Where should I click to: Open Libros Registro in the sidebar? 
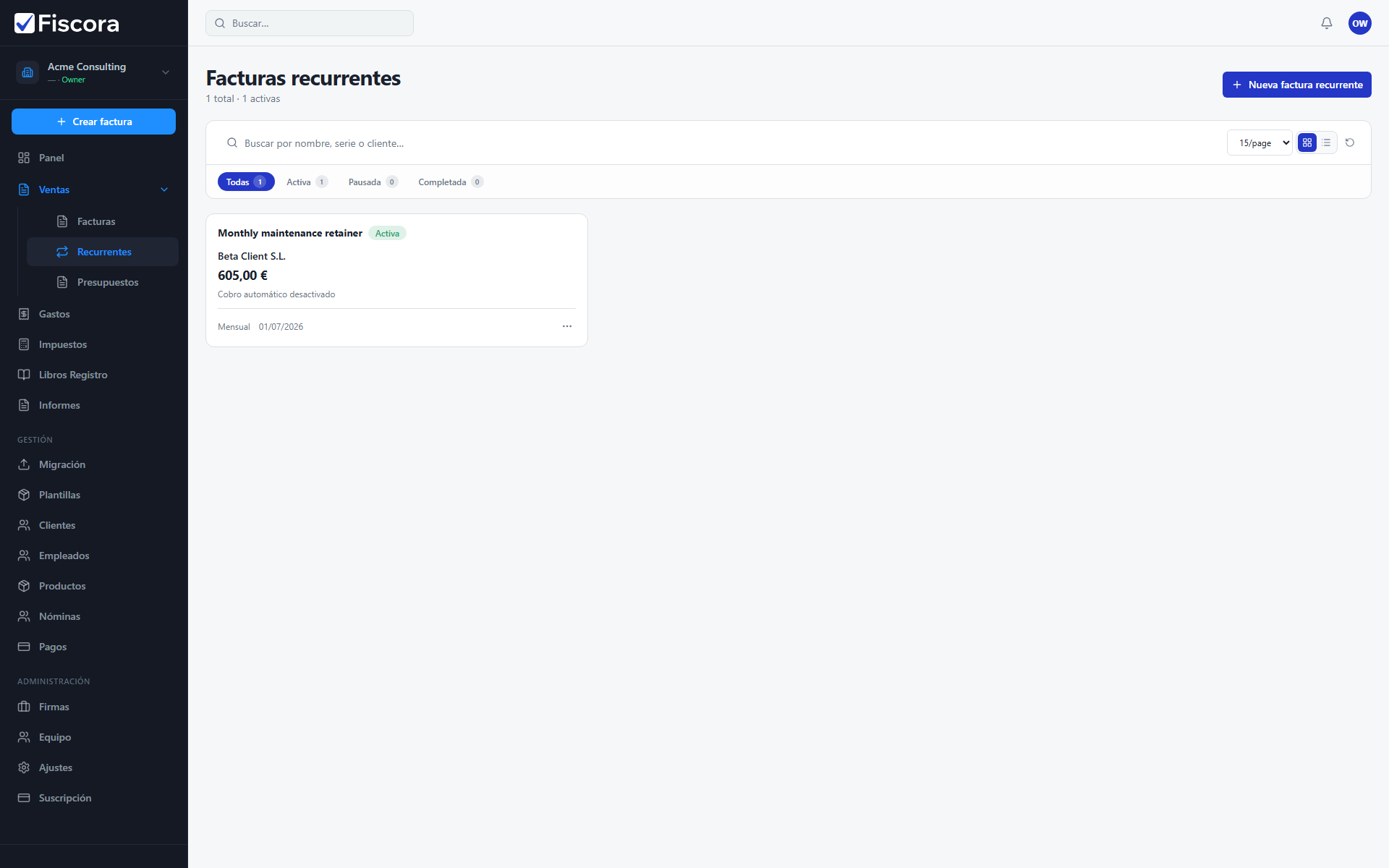click(94, 375)
